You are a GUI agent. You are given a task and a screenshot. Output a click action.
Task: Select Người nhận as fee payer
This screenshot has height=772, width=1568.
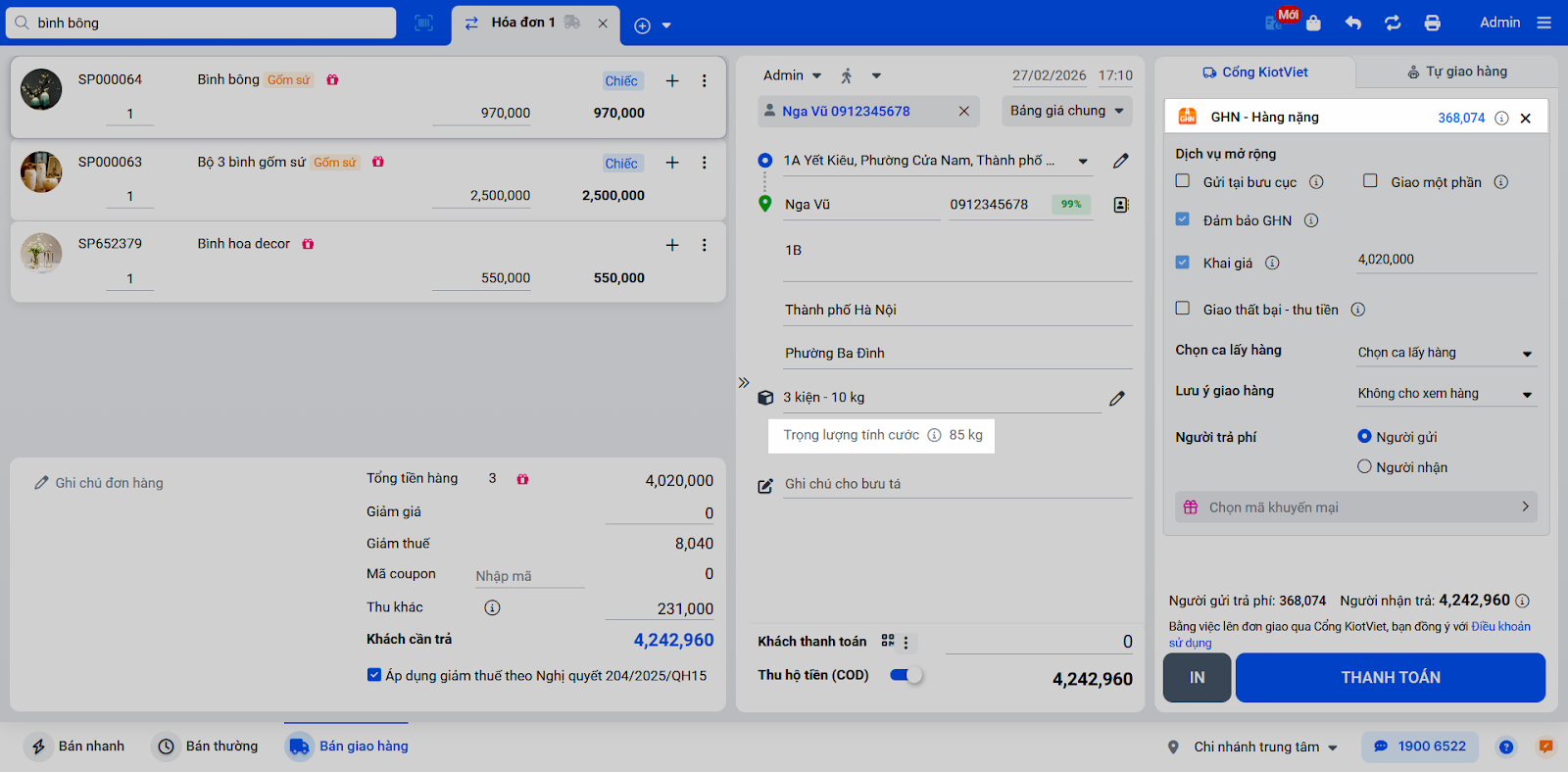tap(1364, 466)
